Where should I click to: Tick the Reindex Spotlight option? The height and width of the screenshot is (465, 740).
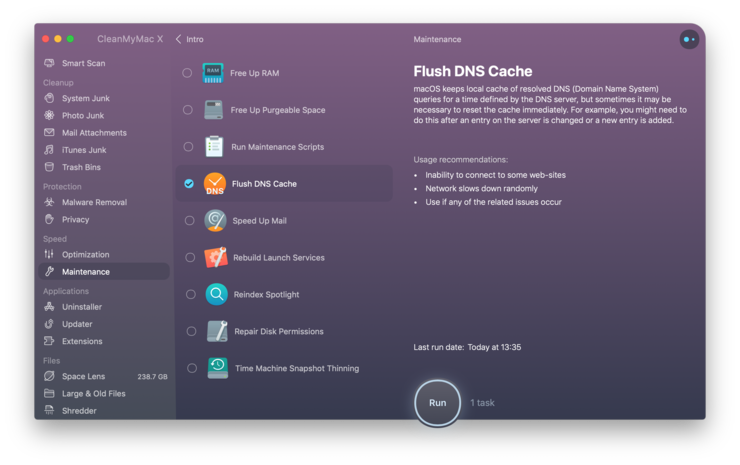point(191,294)
